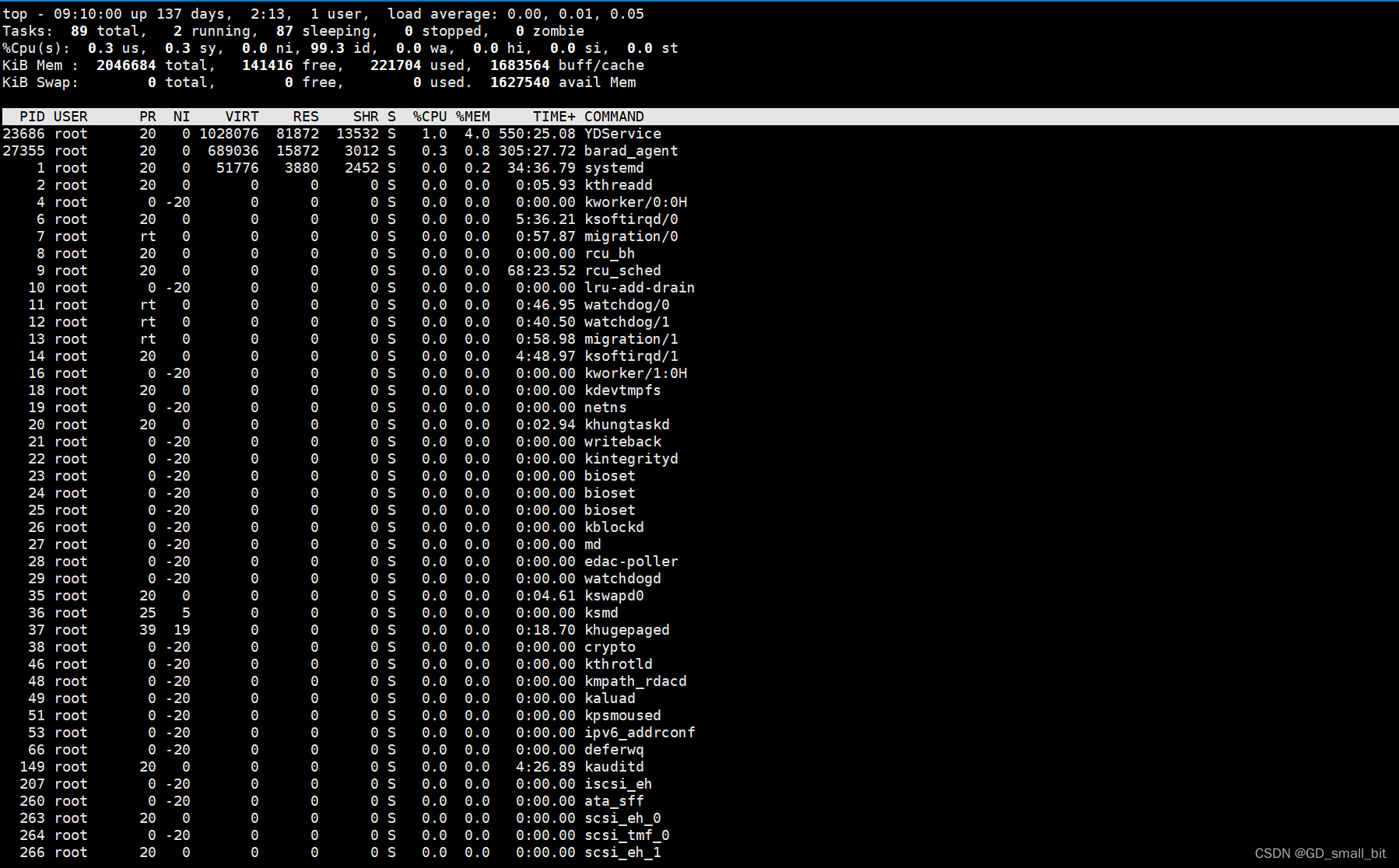Click the kworker/1:0H command
The width and height of the screenshot is (1399, 868).
pos(636,373)
